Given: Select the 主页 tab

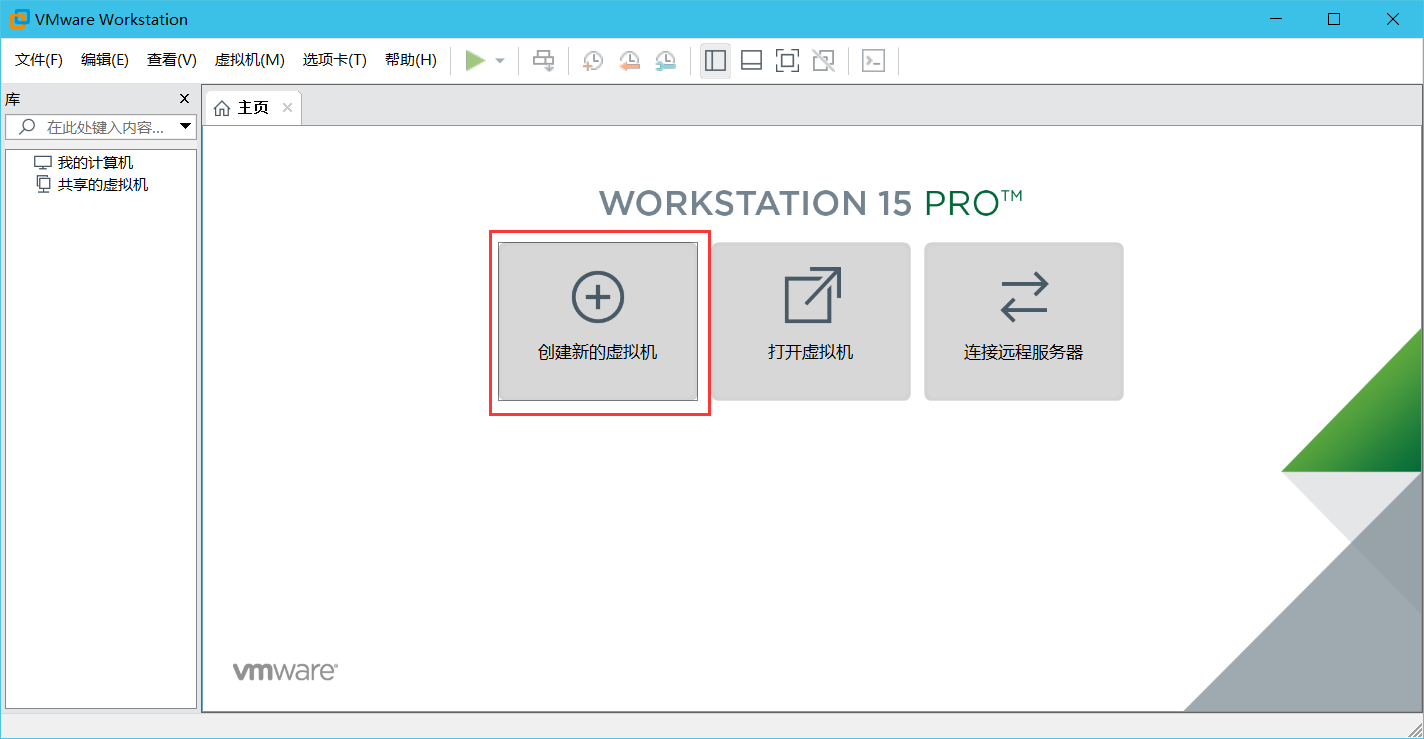Looking at the screenshot, I should (x=253, y=108).
